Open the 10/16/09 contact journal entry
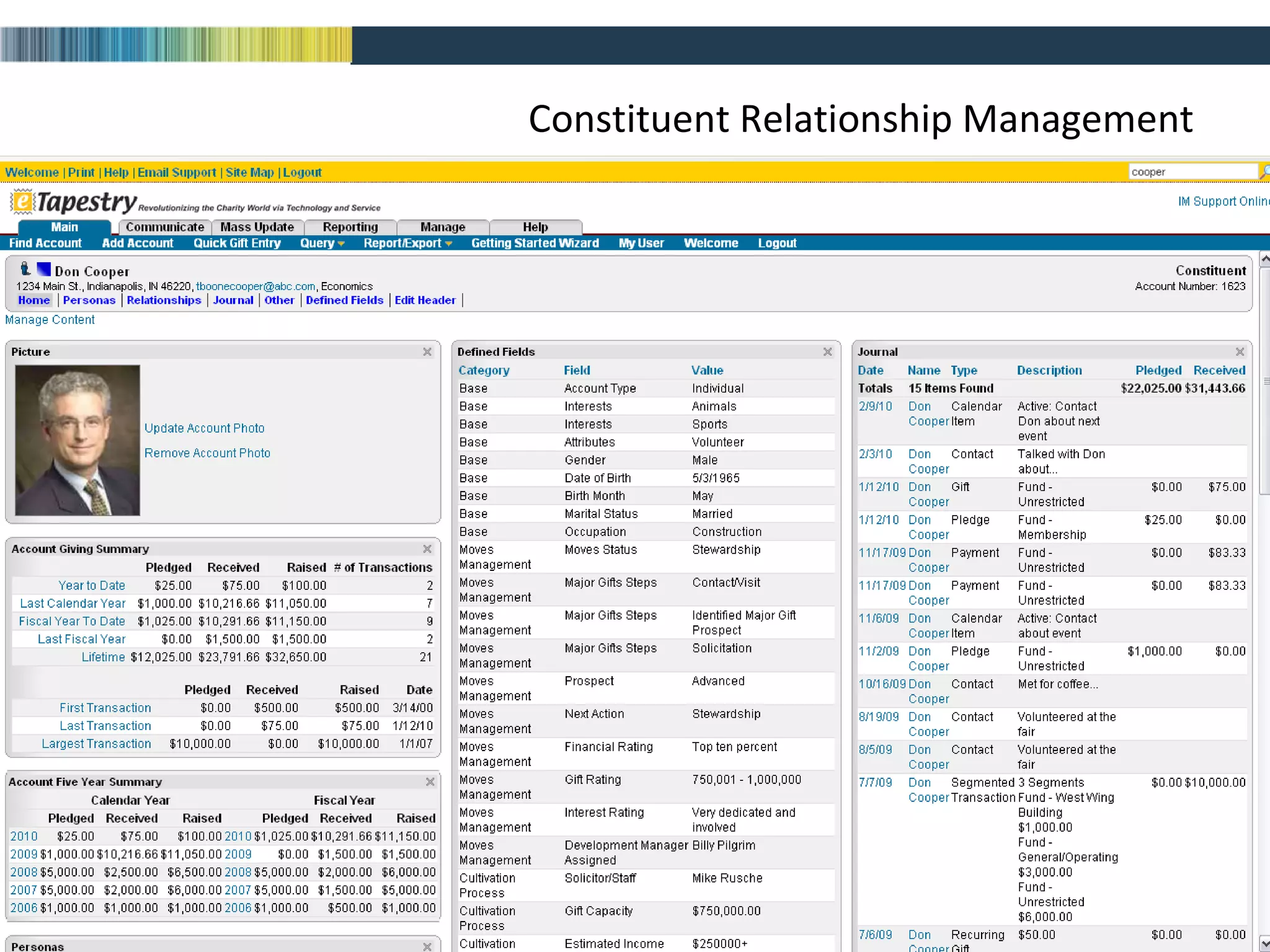Image resolution: width=1270 pixels, height=952 pixels. (882, 684)
